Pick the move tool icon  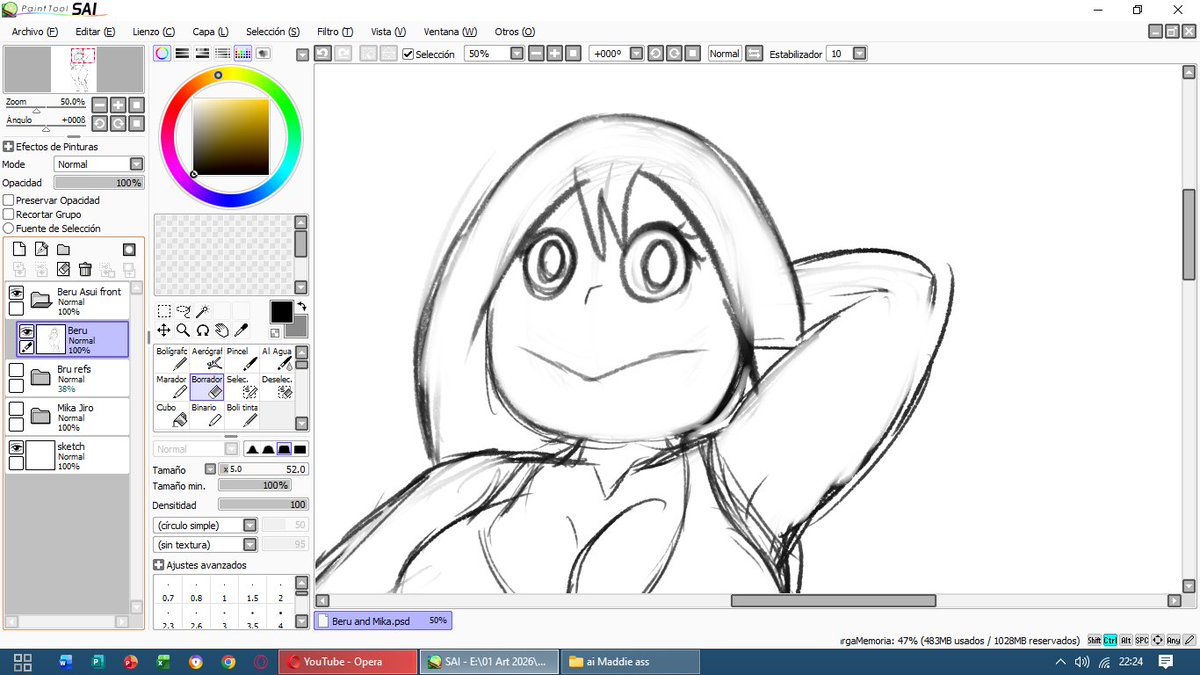(164, 329)
